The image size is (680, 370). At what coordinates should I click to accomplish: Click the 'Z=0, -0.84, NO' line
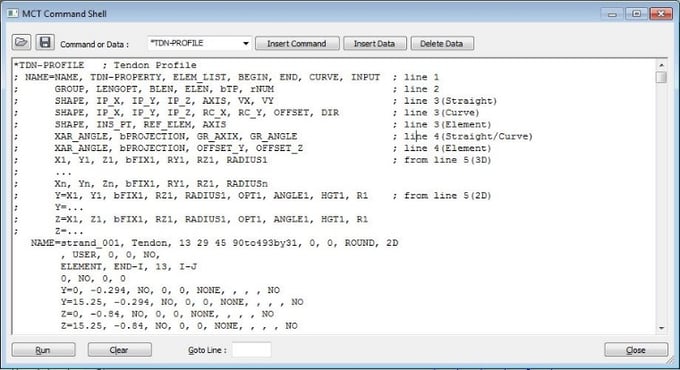click(x=167, y=314)
